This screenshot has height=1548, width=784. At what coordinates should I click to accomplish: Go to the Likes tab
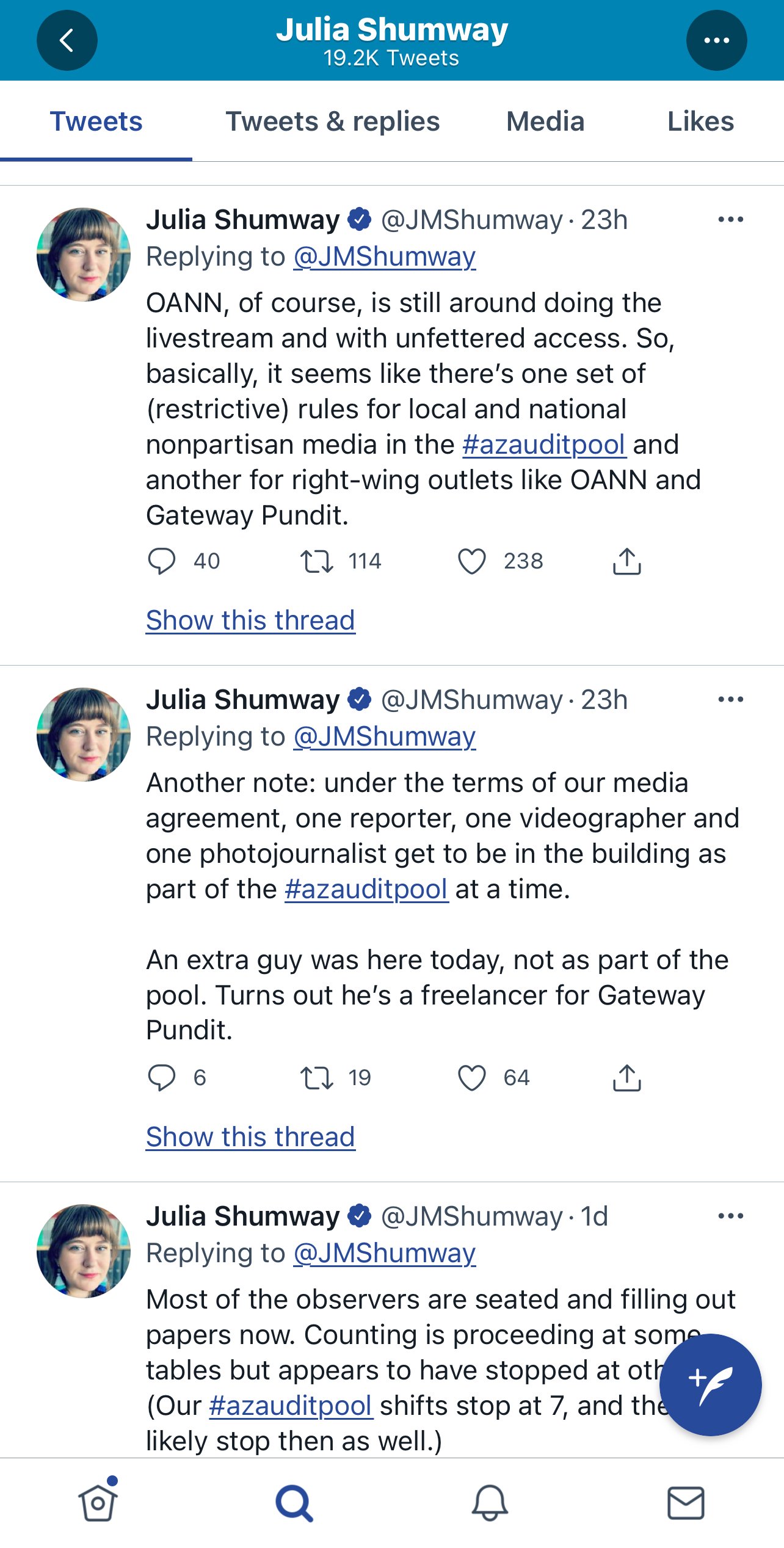700,122
